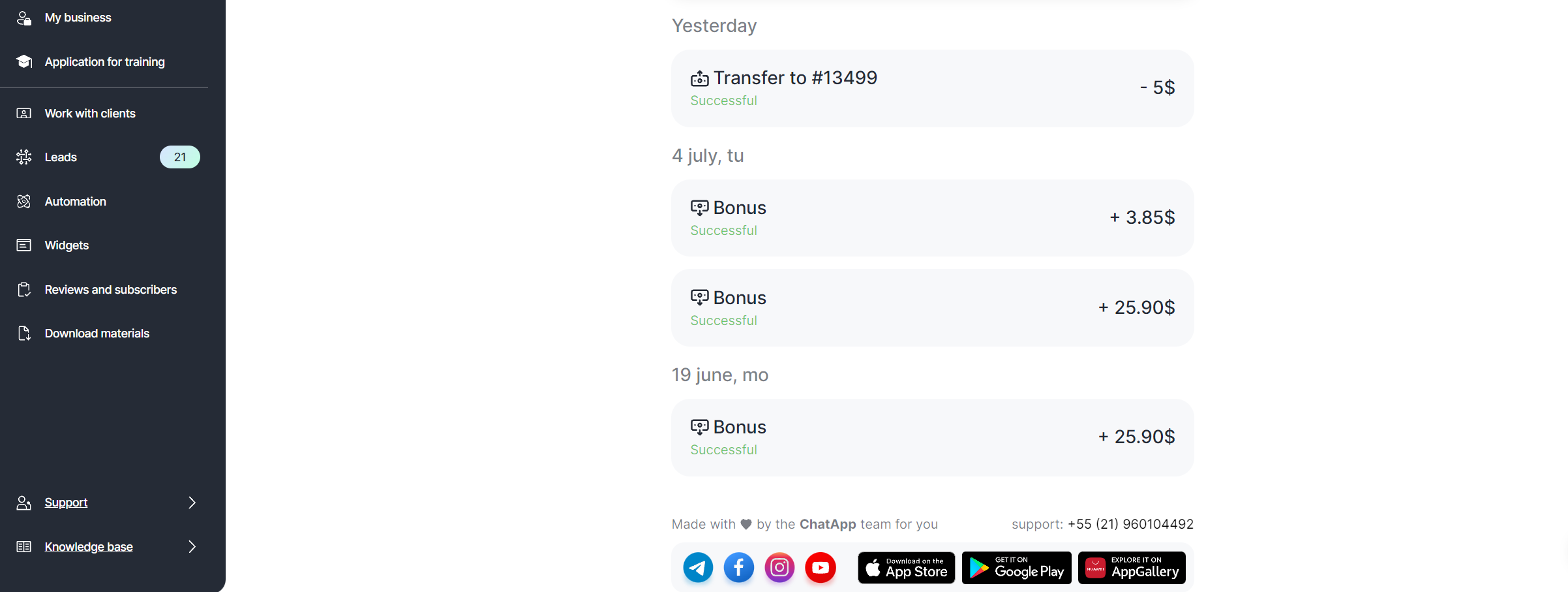Open the Telegram social icon

[x=698, y=567]
